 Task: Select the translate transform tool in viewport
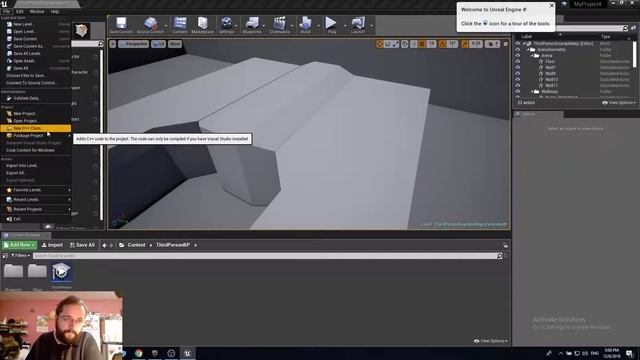tap(380, 44)
